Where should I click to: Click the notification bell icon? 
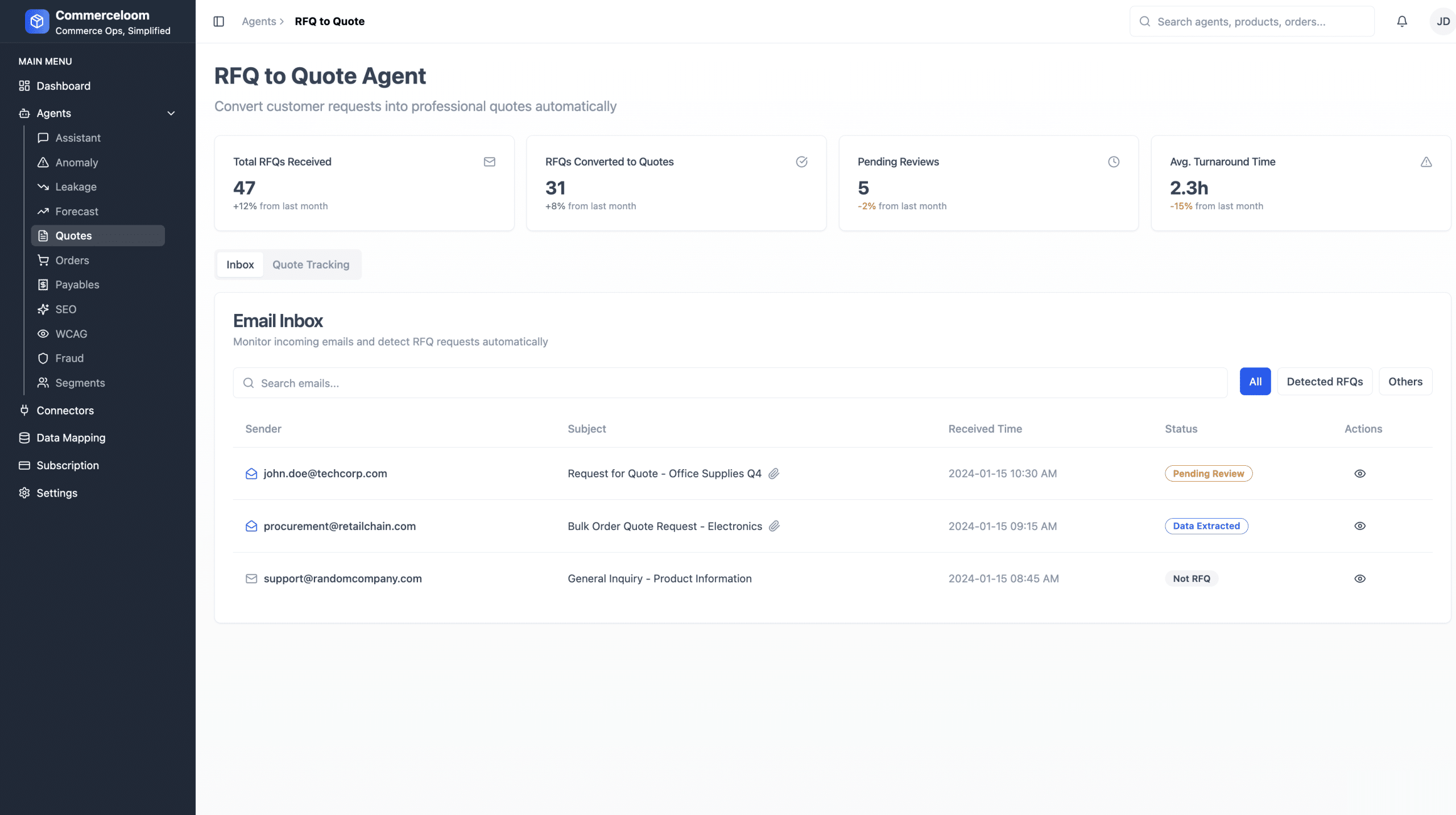[x=1402, y=22]
